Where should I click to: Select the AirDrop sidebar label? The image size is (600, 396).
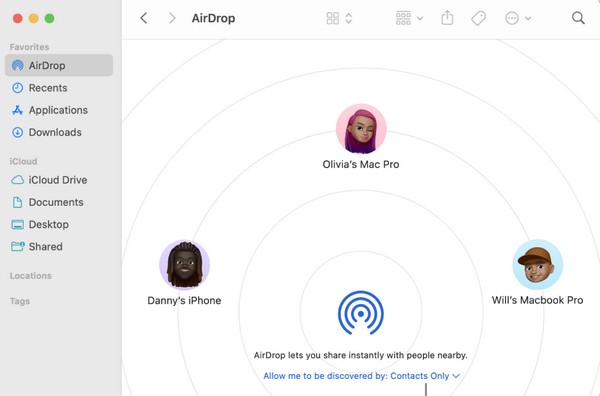point(47,65)
